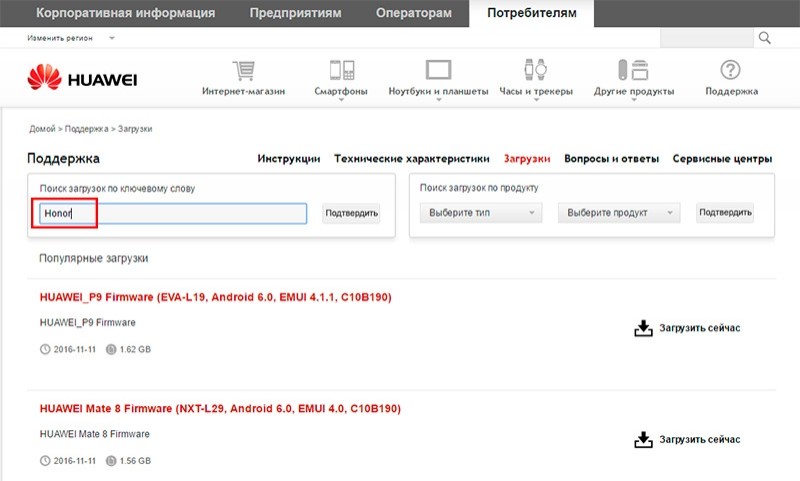Screen dimensions: 800x481
Task: Click the Загрузки breadcrumb text
Action: pyautogui.click(x=135, y=129)
